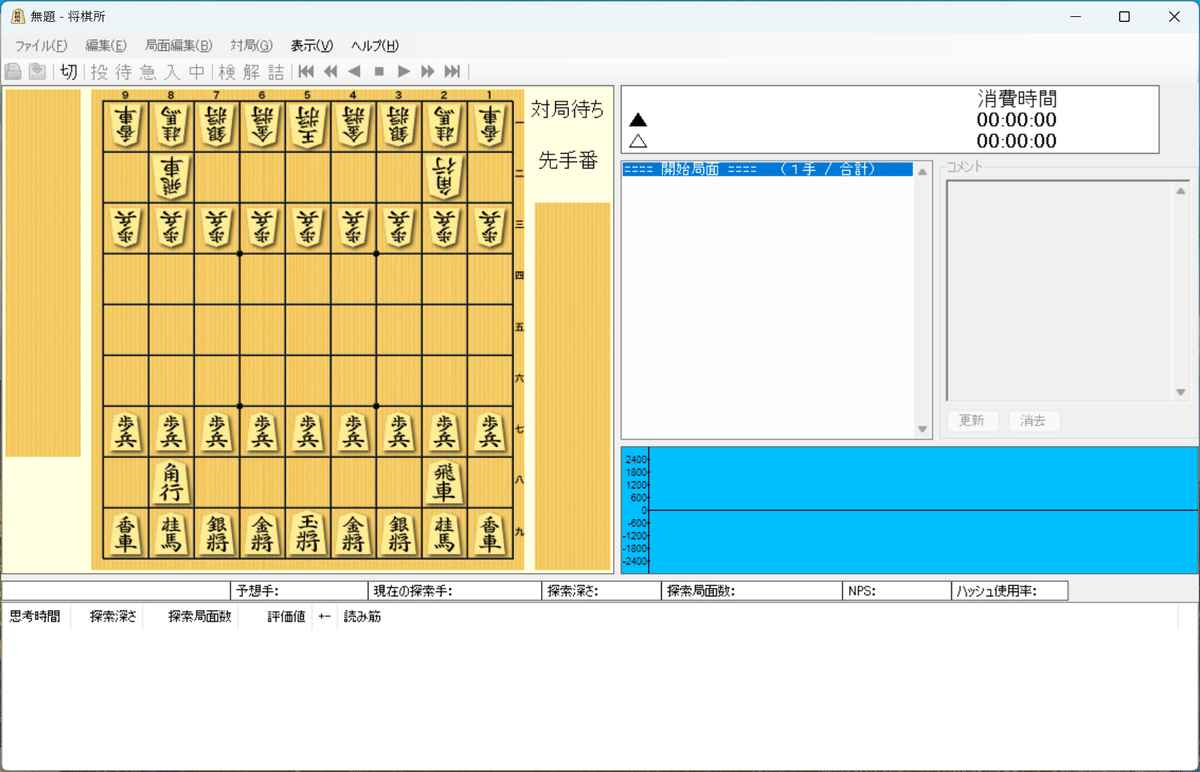Select the bottom 桂馬 knight on file 8
Screen dimensions: 1200x772
171,533
